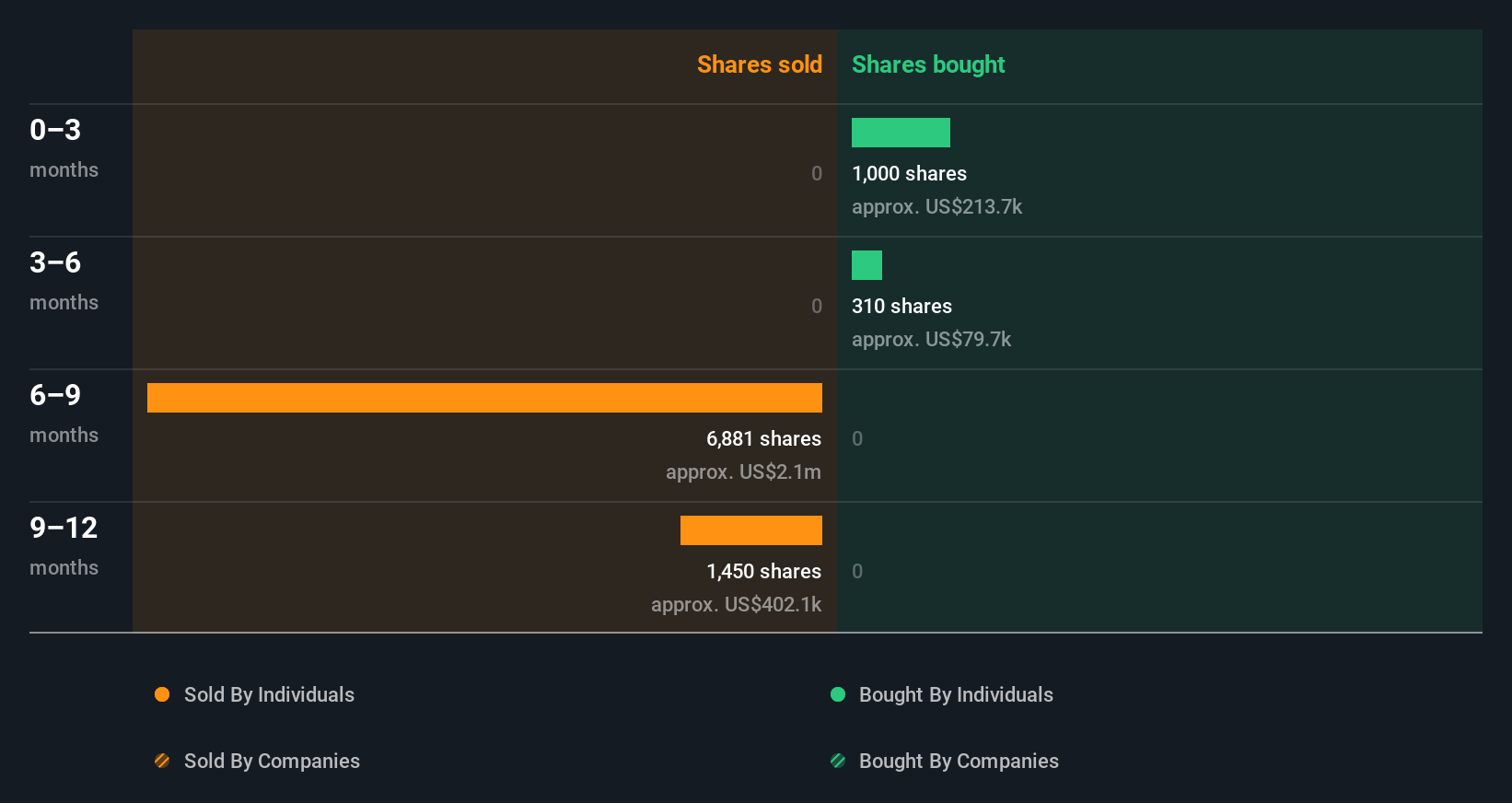Click the orange Sold By Individuals legend dot

pos(162,694)
